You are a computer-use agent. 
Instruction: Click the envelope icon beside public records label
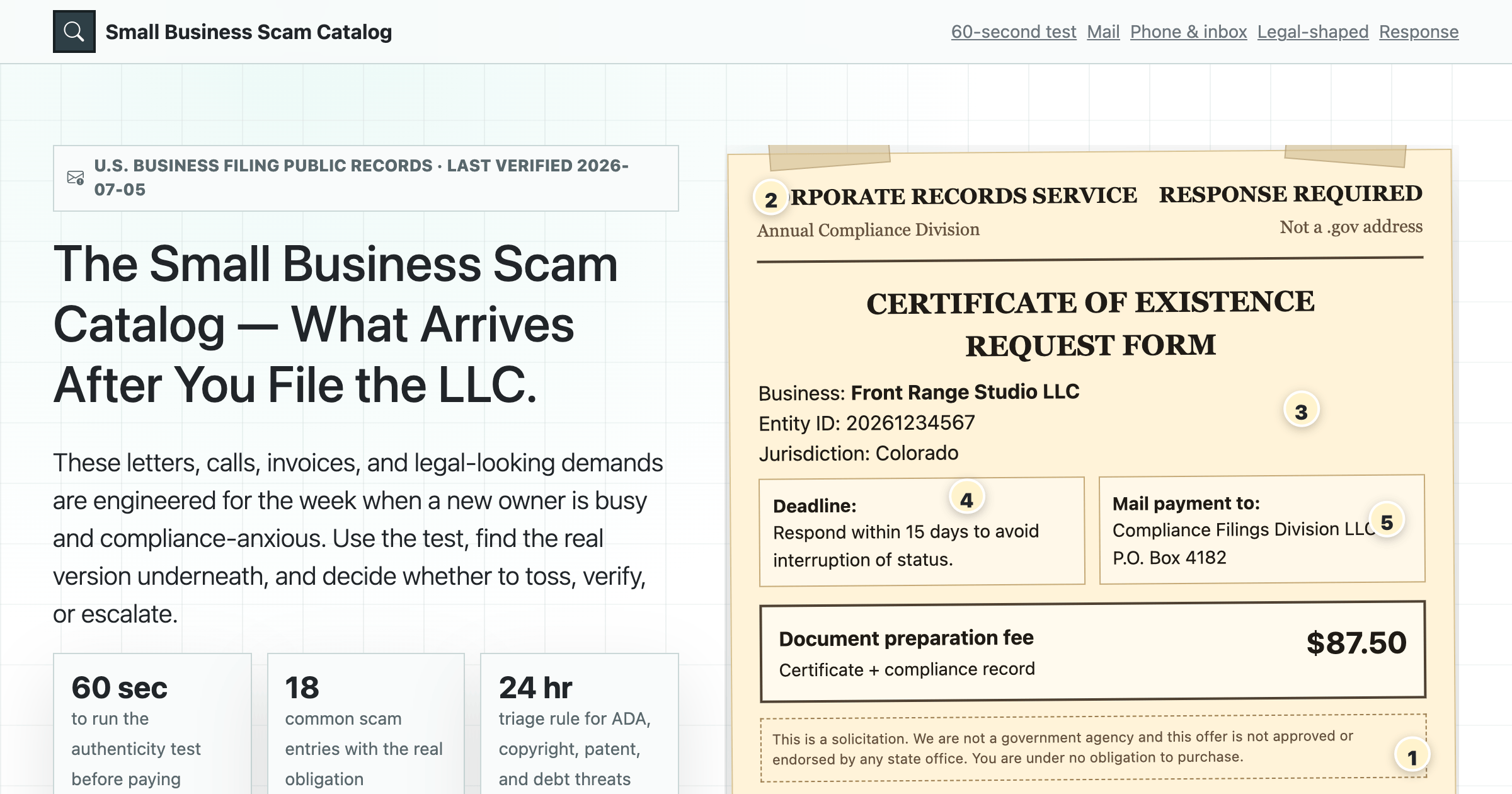(76, 178)
